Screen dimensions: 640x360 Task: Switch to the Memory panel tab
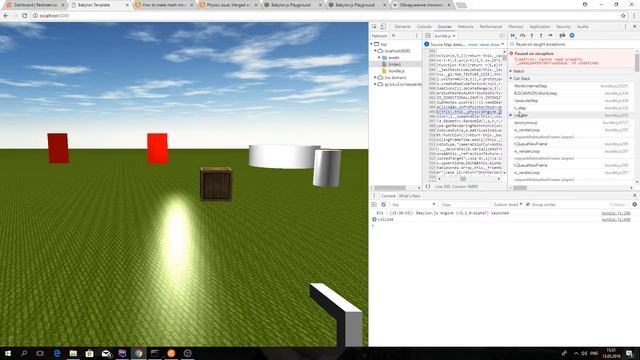[516, 27]
